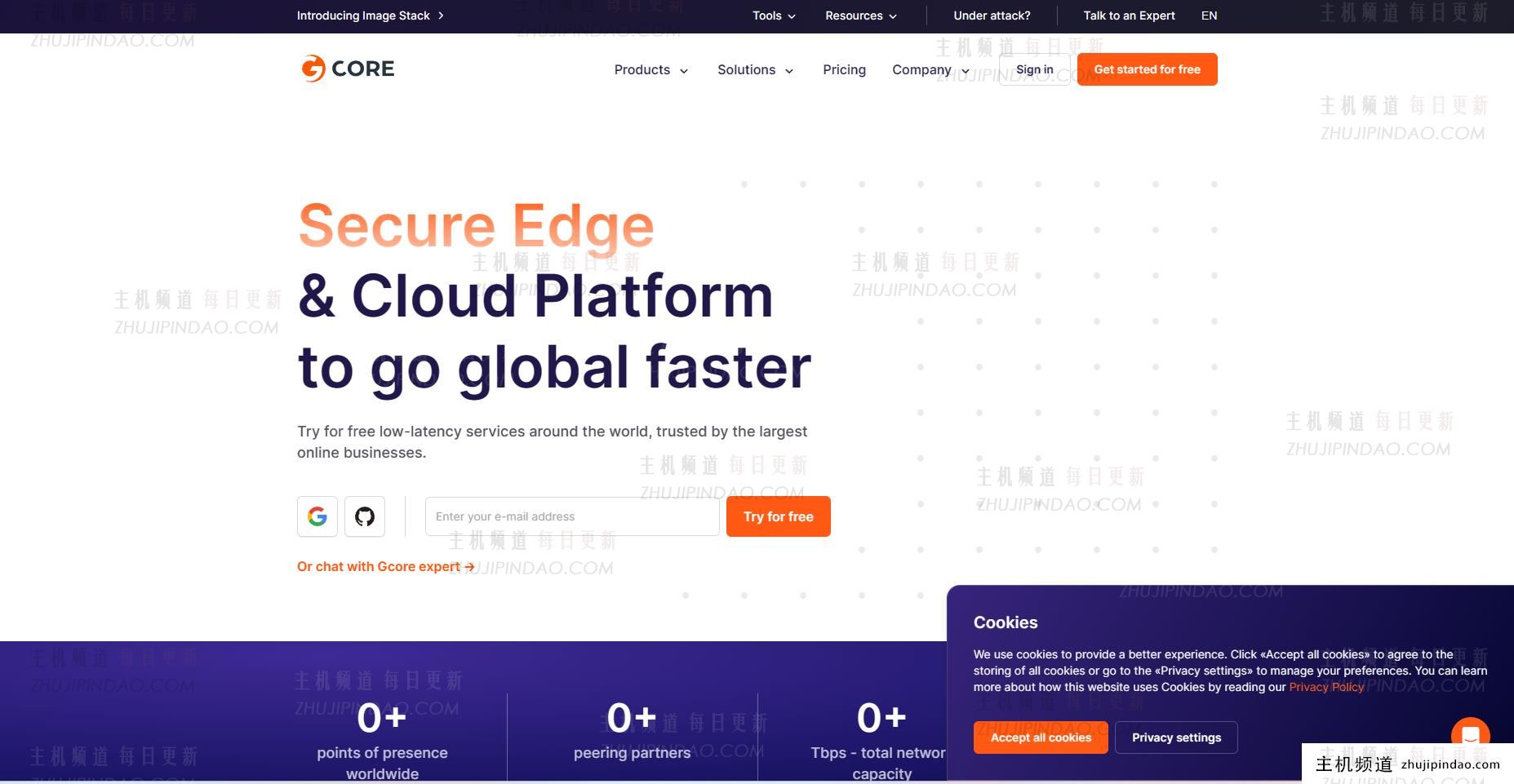Open Or chat with Gcore expert
1514x784 pixels.
tap(386, 566)
